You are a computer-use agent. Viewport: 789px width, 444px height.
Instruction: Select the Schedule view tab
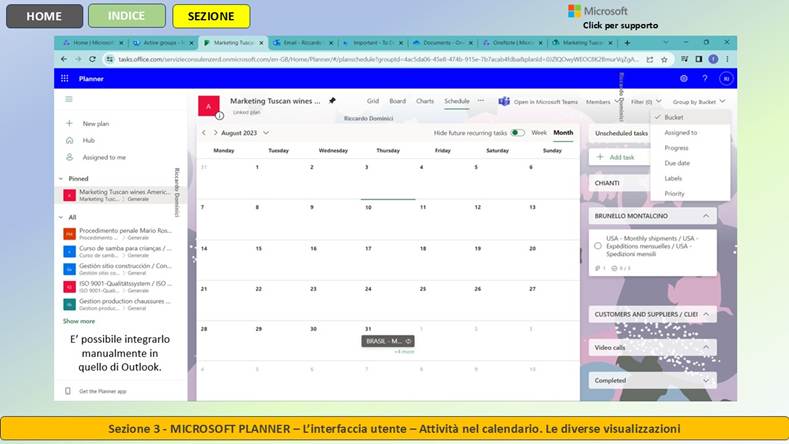(457, 101)
